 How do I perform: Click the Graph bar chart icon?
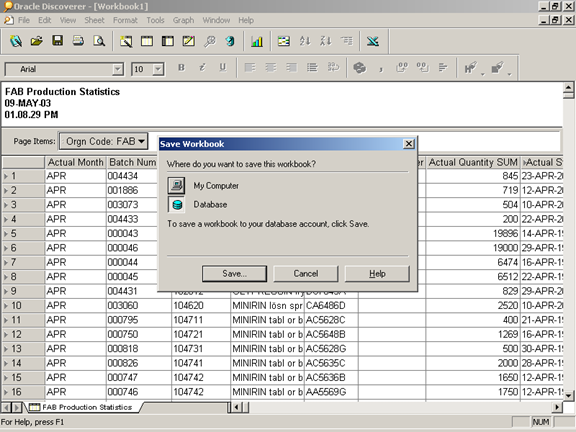[257, 41]
